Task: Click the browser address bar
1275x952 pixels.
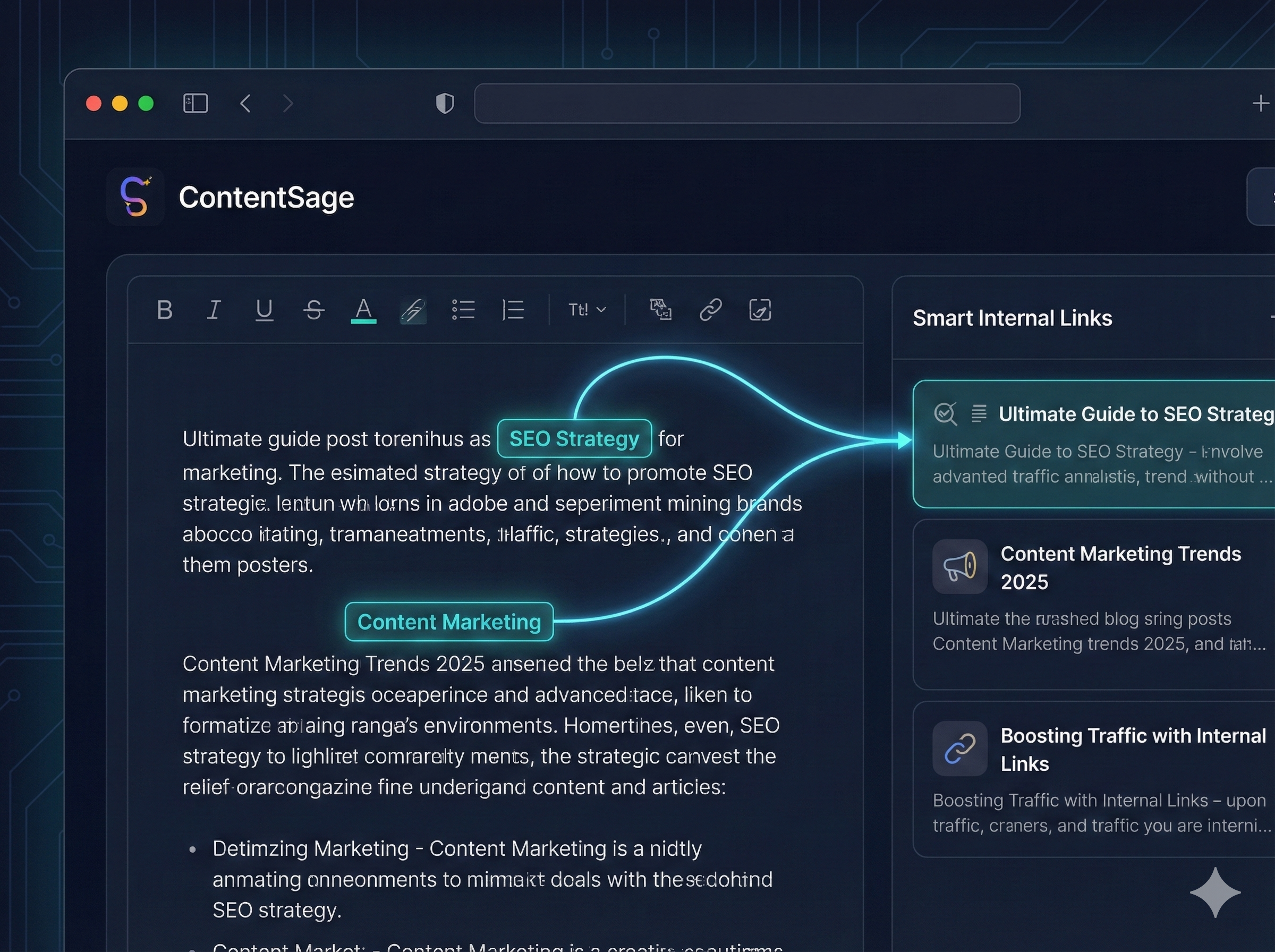Action: 747,104
